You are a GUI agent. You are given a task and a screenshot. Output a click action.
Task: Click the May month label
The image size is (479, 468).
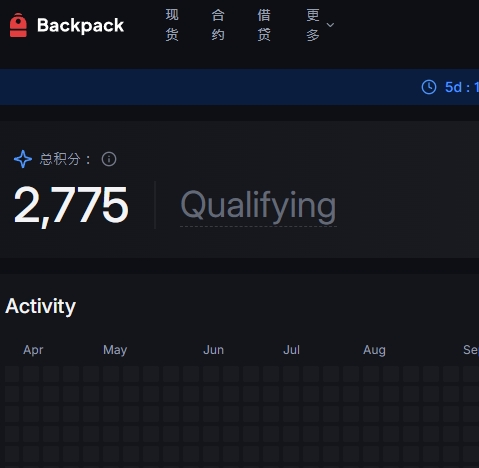(x=115, y=350)
